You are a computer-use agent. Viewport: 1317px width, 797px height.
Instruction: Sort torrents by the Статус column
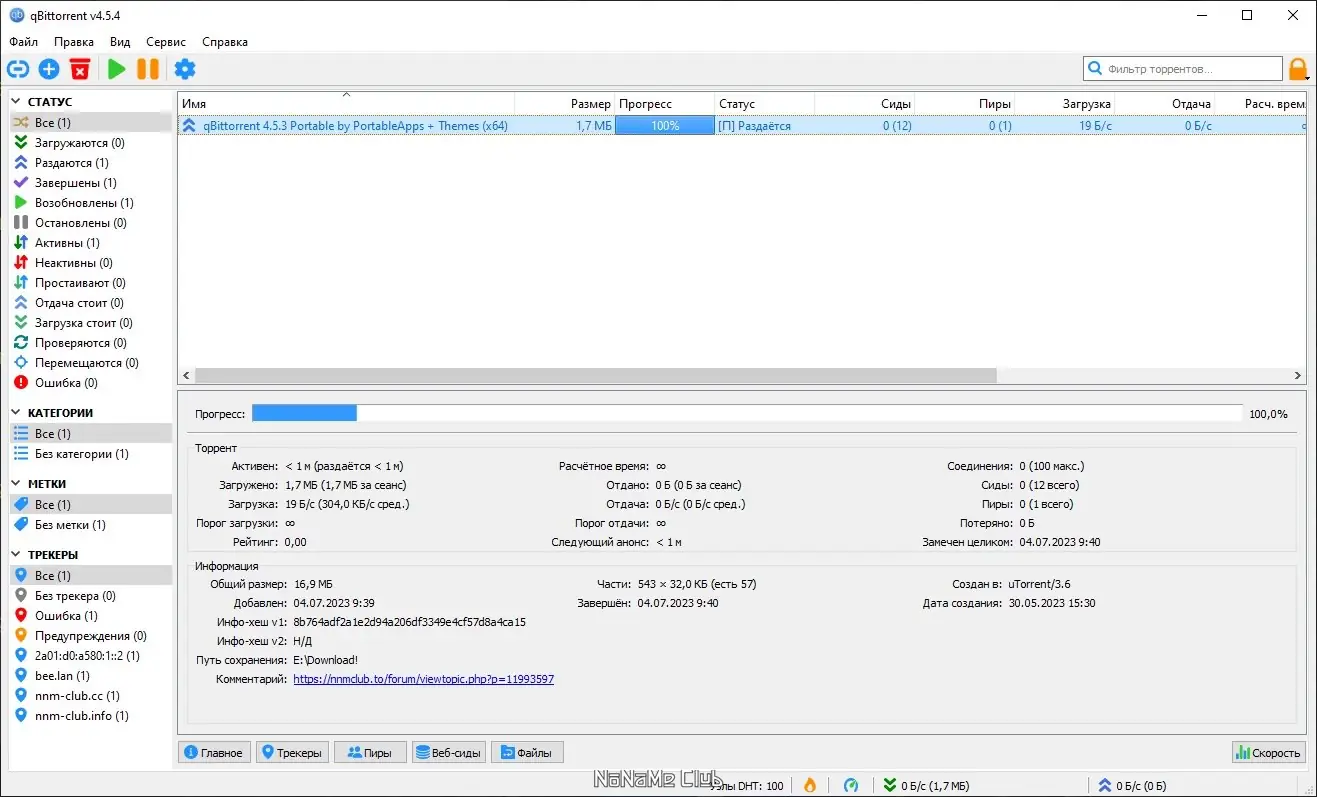coord(765,104)
